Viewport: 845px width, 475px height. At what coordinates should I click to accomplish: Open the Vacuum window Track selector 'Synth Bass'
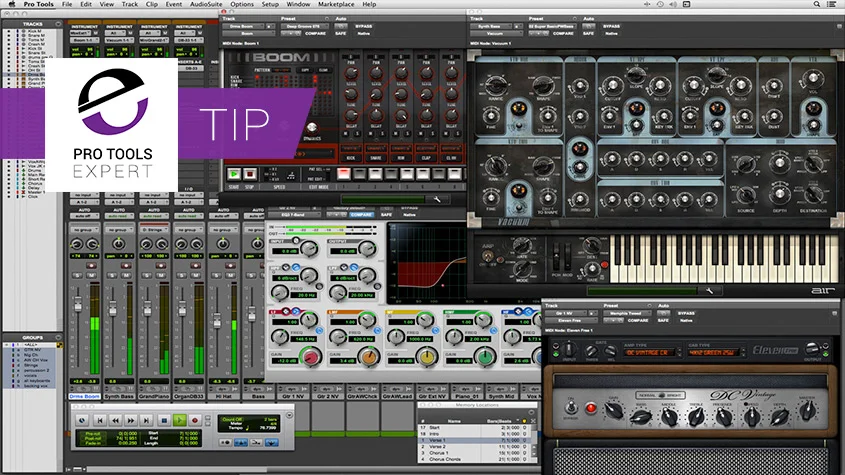[493, 26]
